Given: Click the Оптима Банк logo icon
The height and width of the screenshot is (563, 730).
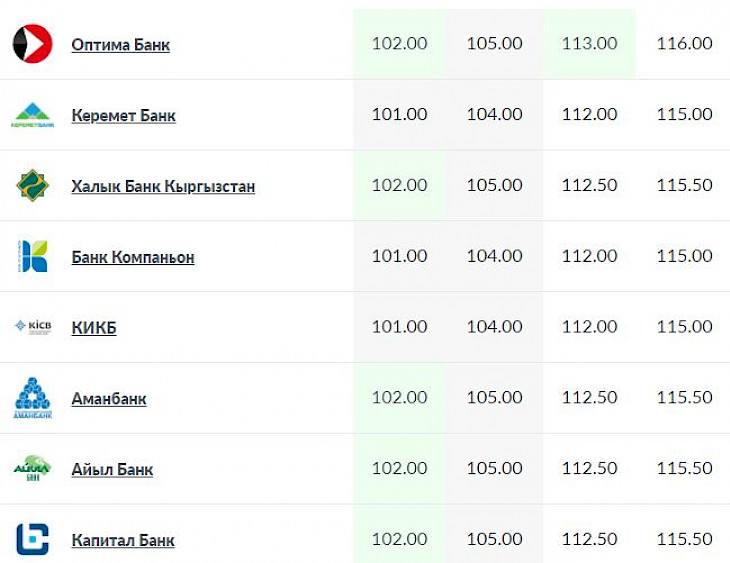Looking at the screenshot, I should pos(32,44).
